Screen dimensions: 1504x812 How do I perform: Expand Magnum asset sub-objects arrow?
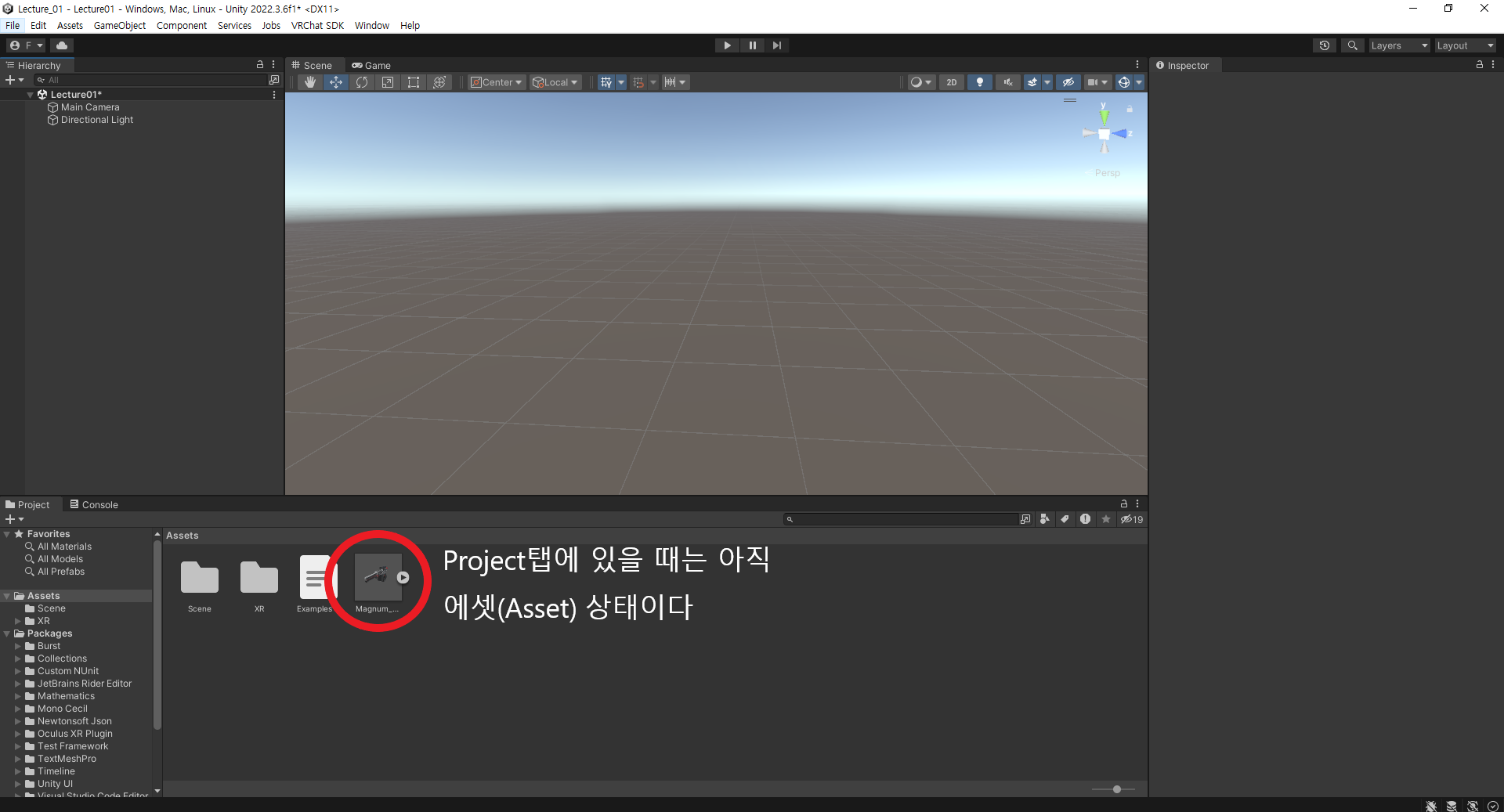click(x=403, y=577)
